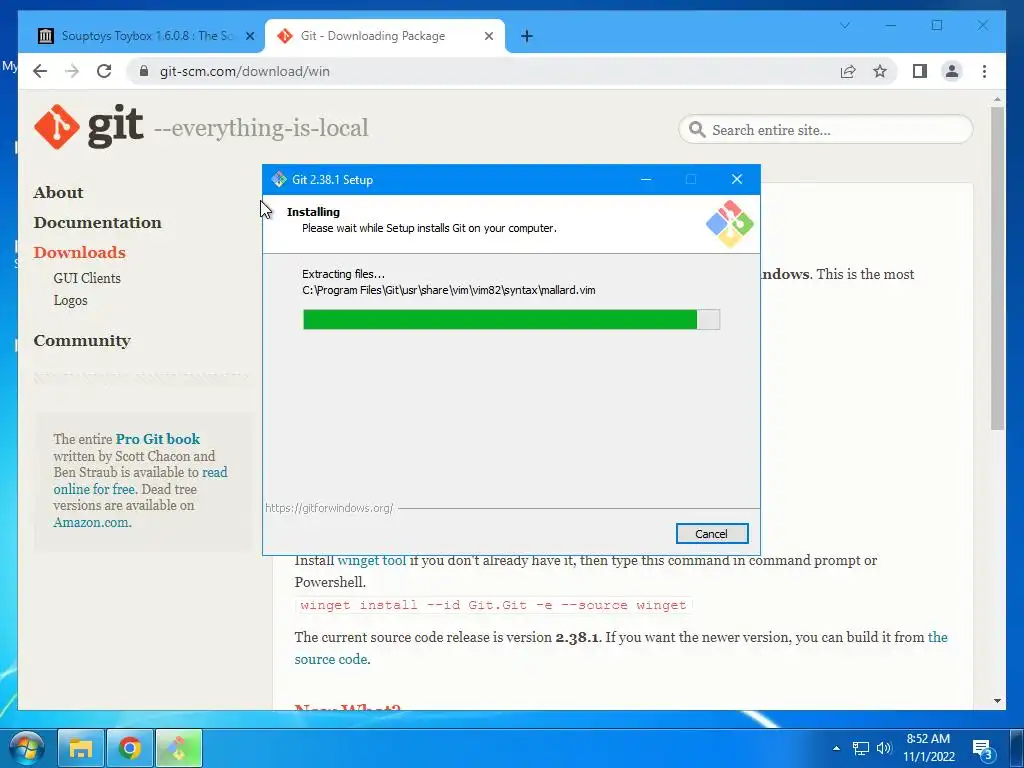Go back in Chrome
Screen dimensions: 1024x768
click(x=40, y=71)
